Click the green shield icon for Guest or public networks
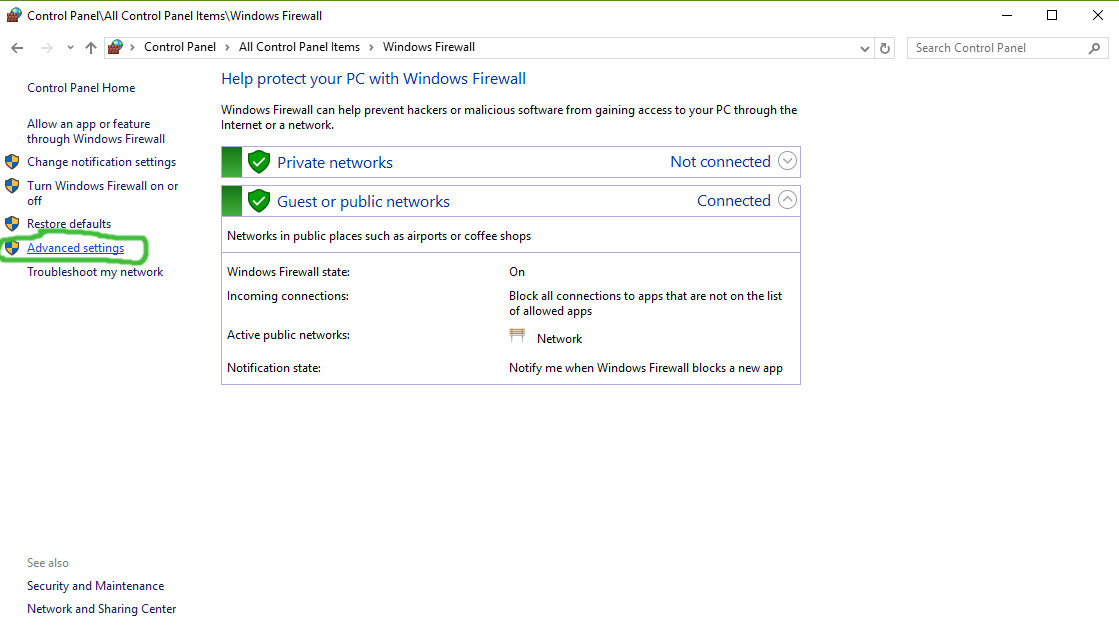 (258, 201)
